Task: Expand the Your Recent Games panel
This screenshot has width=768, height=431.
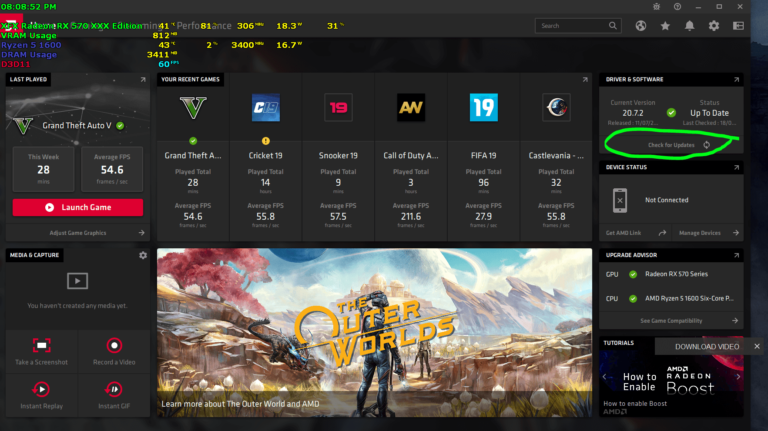Action: click(585, 79)
